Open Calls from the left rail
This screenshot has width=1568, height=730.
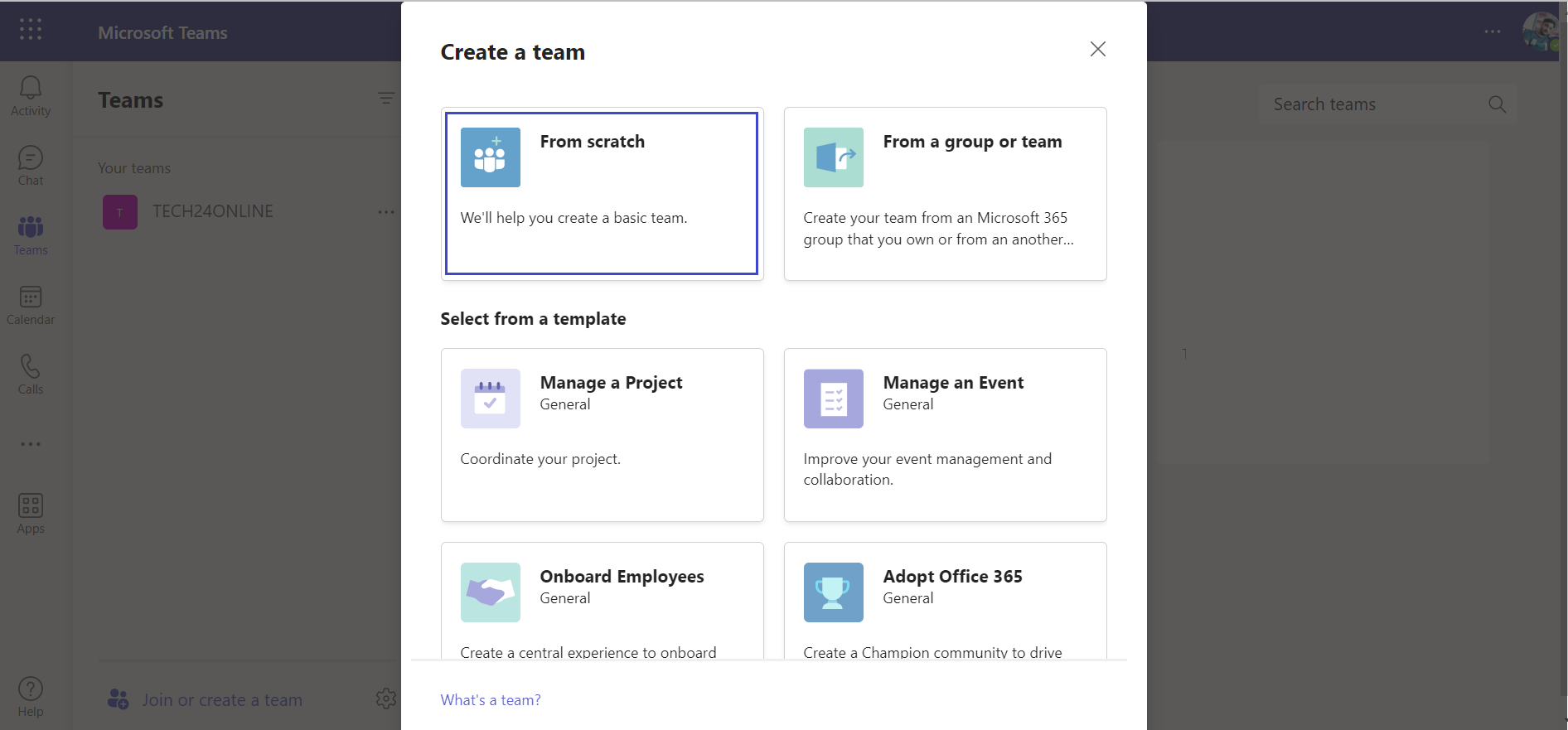31,375
